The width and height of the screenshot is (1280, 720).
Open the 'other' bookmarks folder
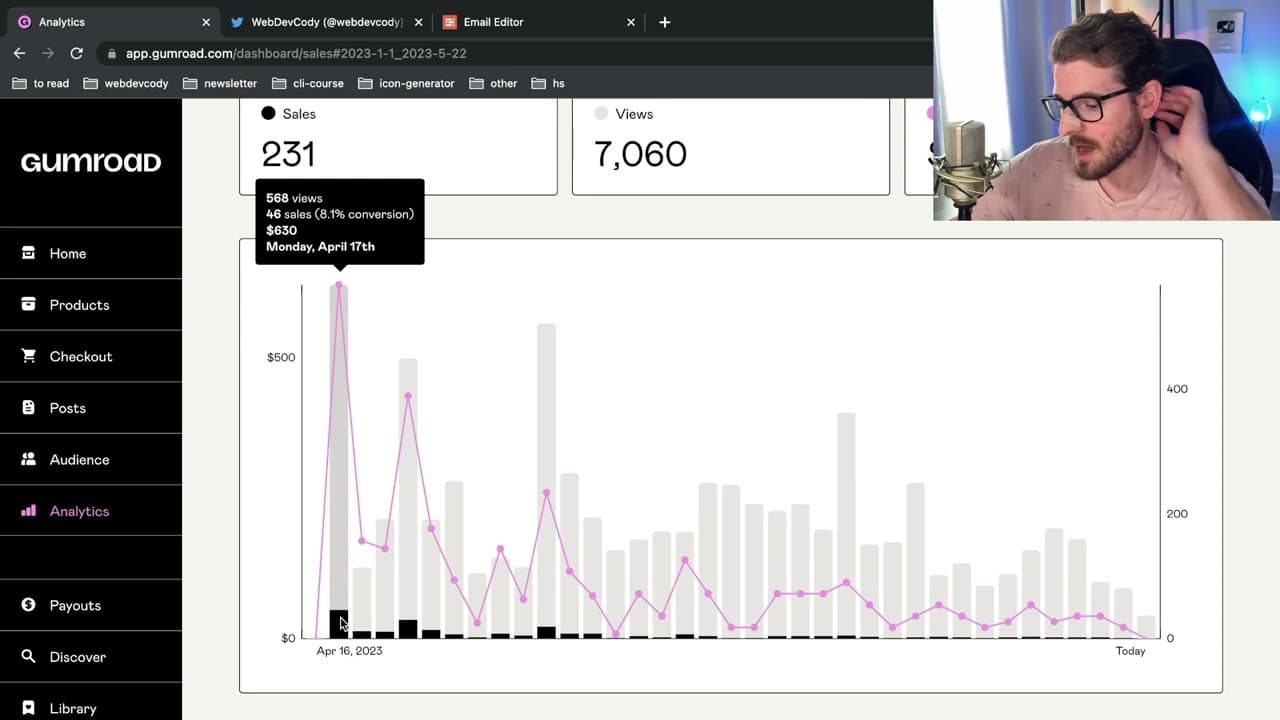pyautogui.click(x=493, y=83)
